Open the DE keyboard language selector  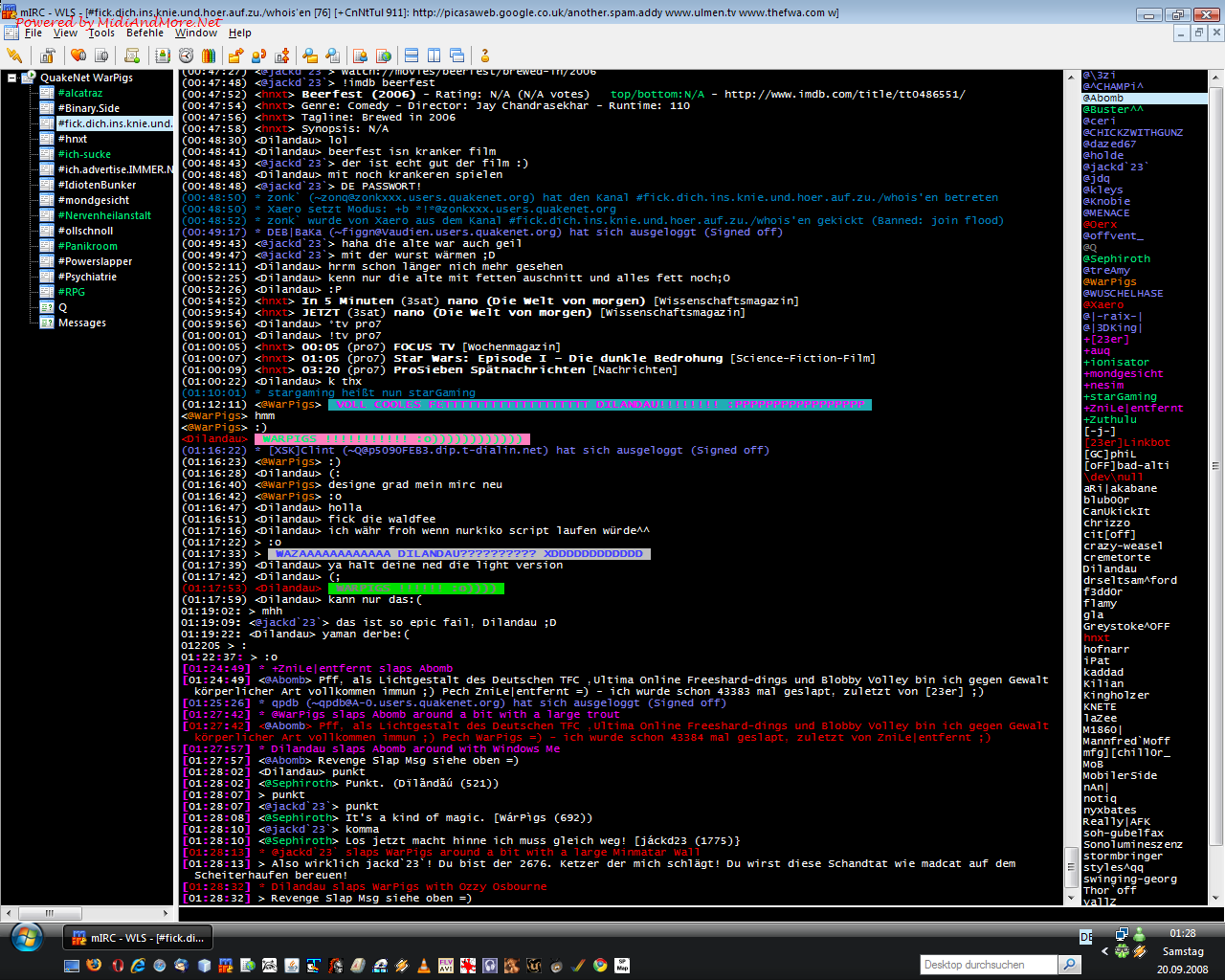(1086, 937)
